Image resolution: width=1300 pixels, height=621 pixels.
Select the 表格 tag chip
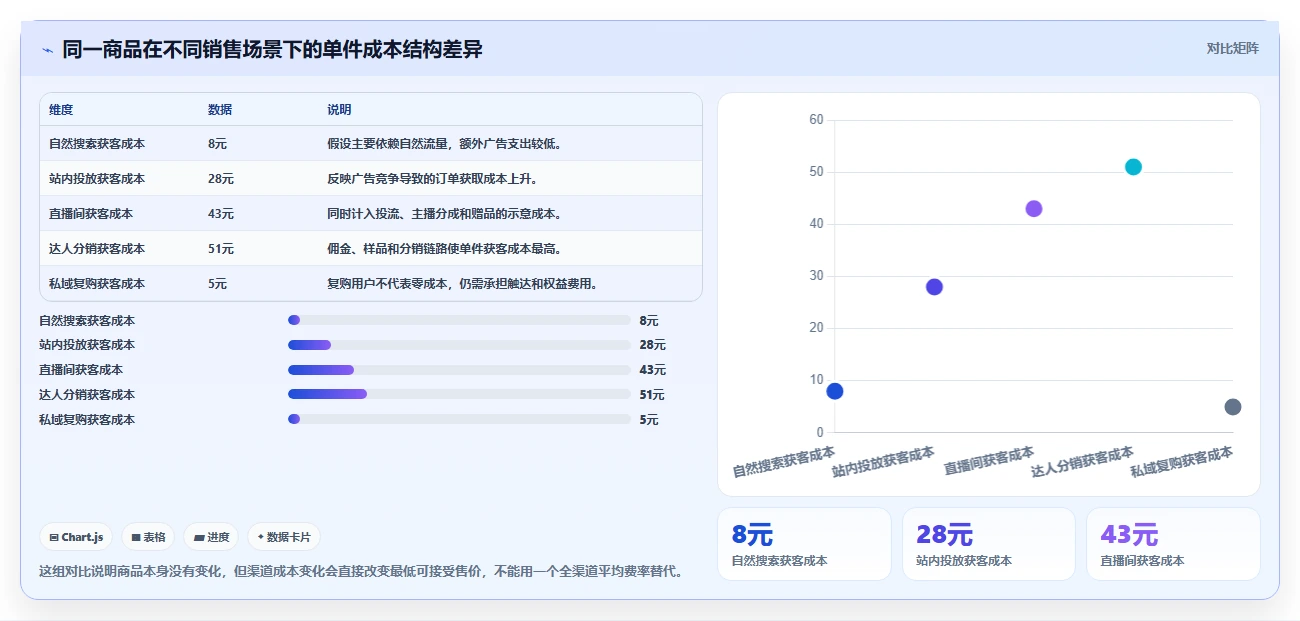pyautogui.click(x=148, y=537)
